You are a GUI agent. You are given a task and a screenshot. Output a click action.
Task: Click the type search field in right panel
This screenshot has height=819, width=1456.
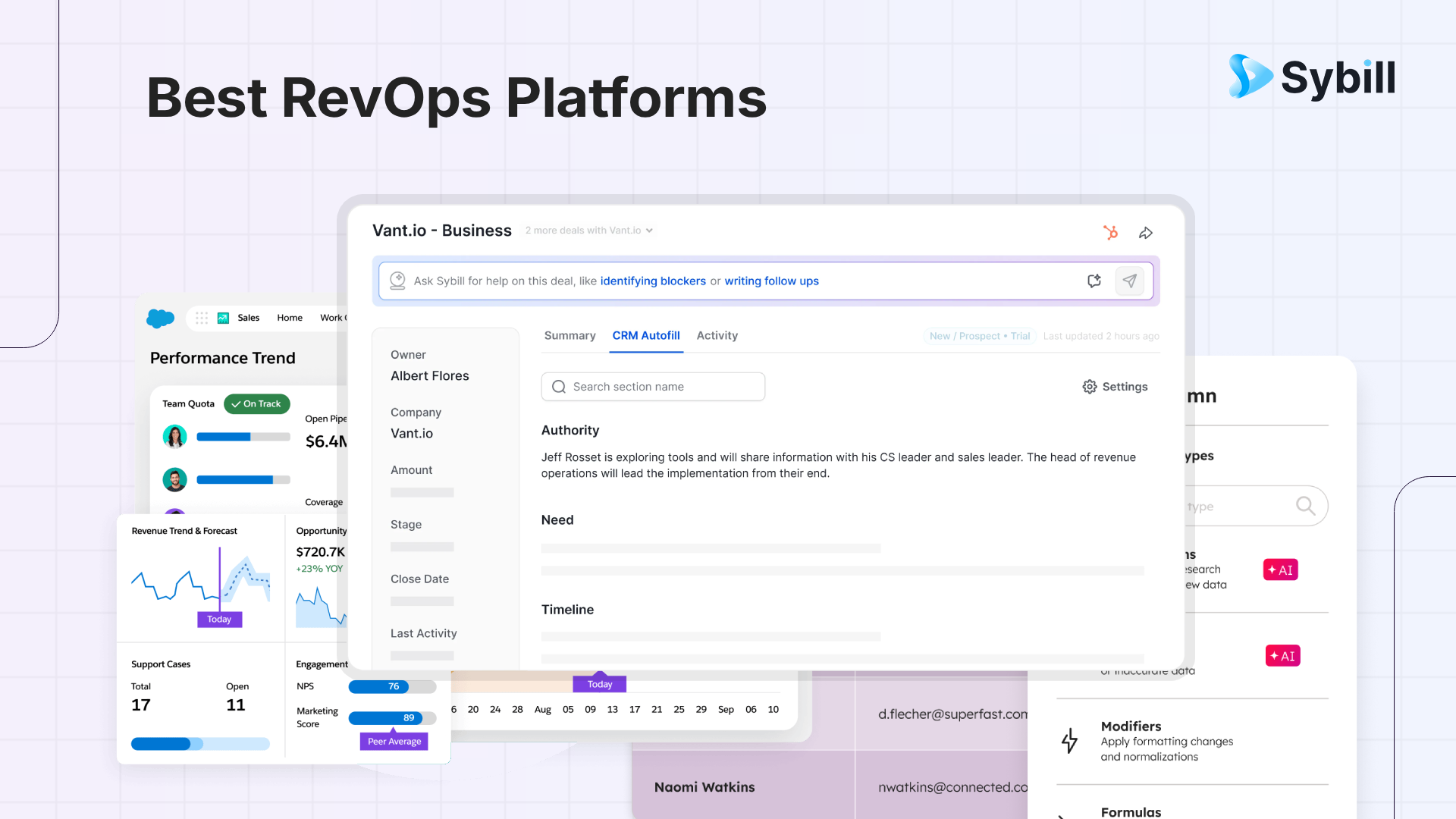click(x=1255, y=506)
